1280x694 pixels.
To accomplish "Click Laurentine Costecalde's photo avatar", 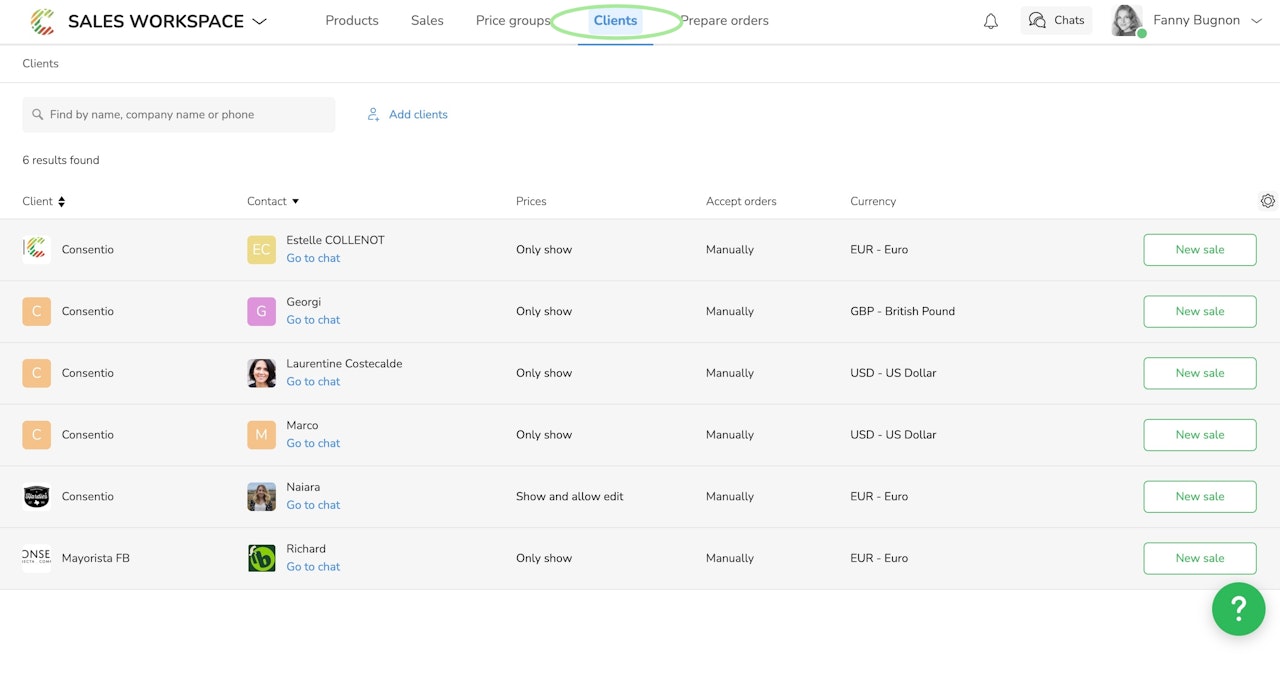I will pyautogui.click(x=261, y=373).
